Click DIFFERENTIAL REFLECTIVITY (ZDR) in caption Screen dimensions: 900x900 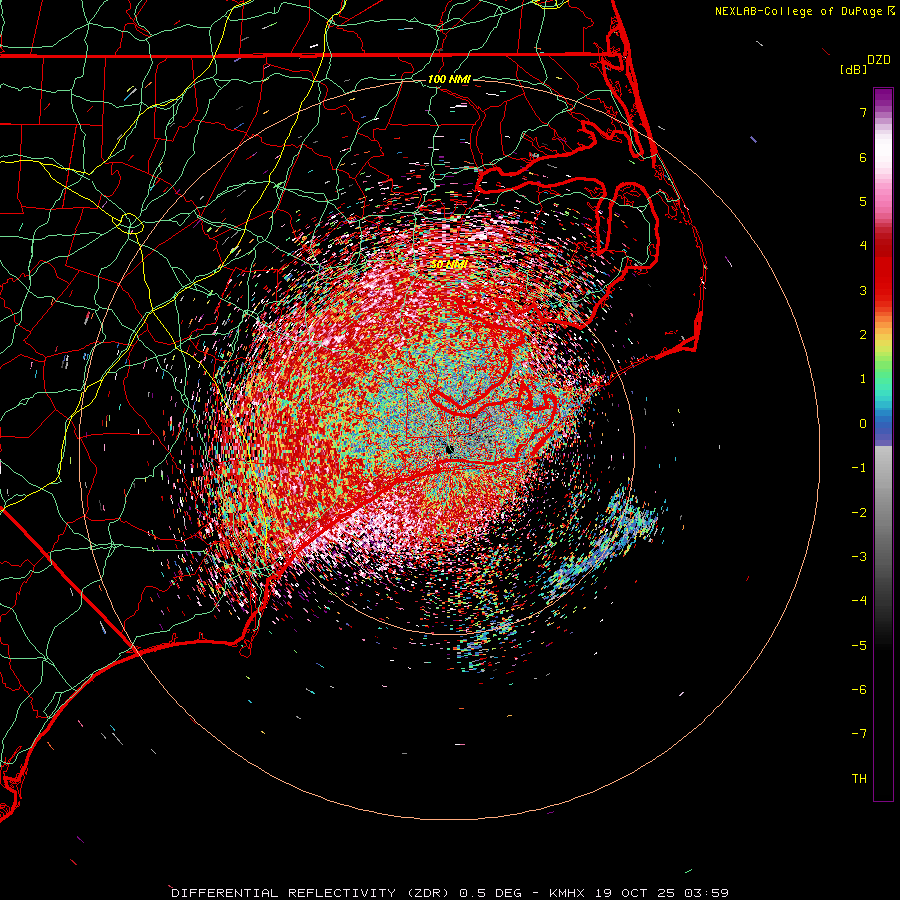[x=312, y=893]
